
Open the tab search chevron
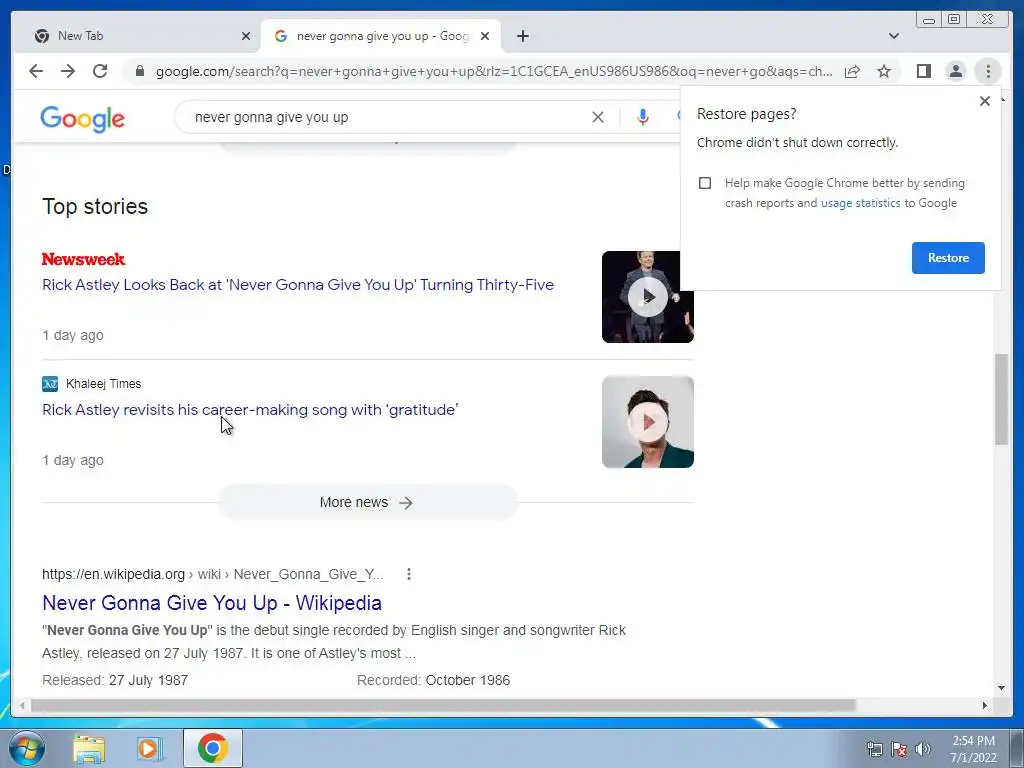coord(894,36)
